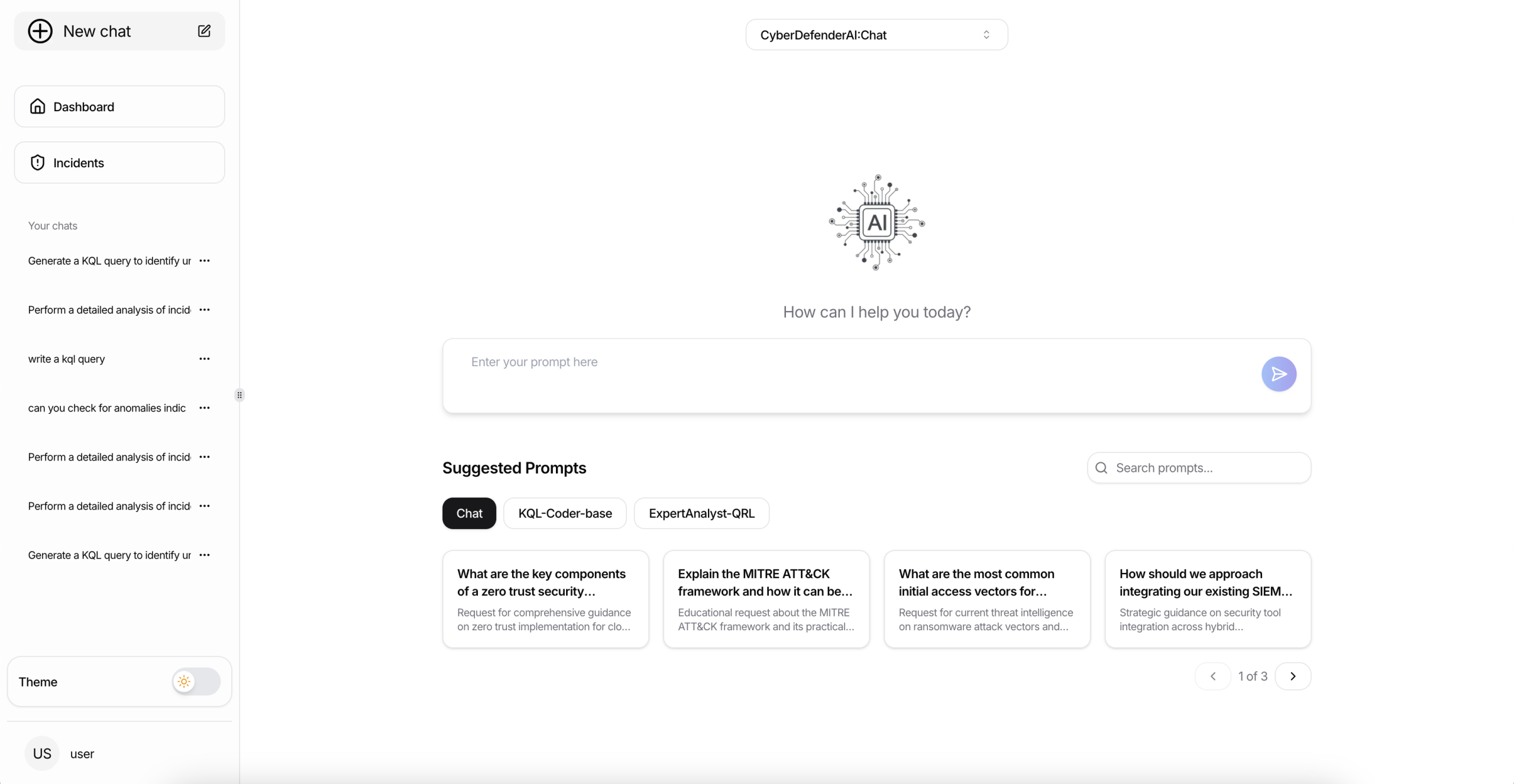The height and width of the screenshot is (784, 1514).
Task: Open the 'write a kql query' chat
Action: coord(67,359)
